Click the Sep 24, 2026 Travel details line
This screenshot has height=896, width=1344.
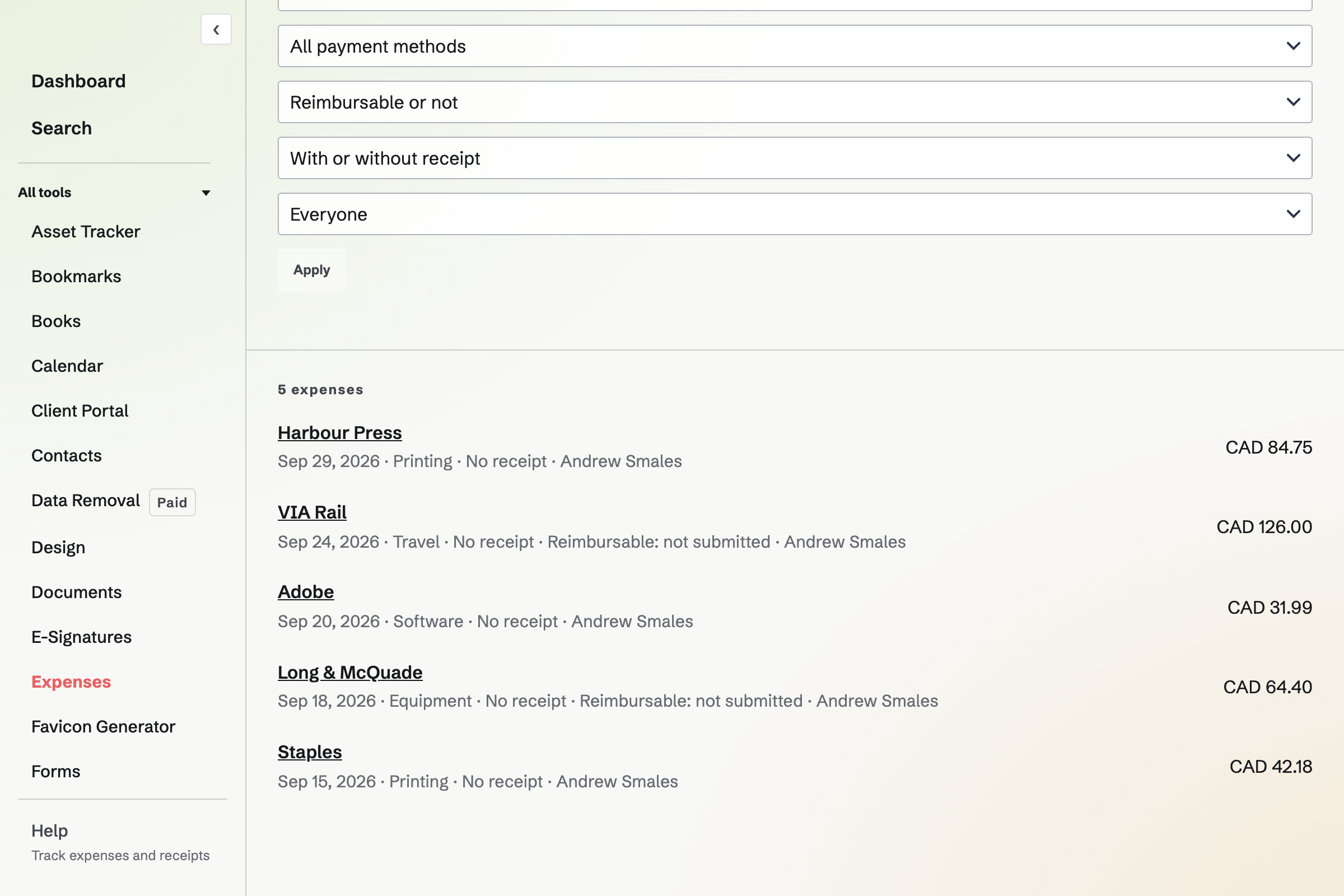click(591, 541)
